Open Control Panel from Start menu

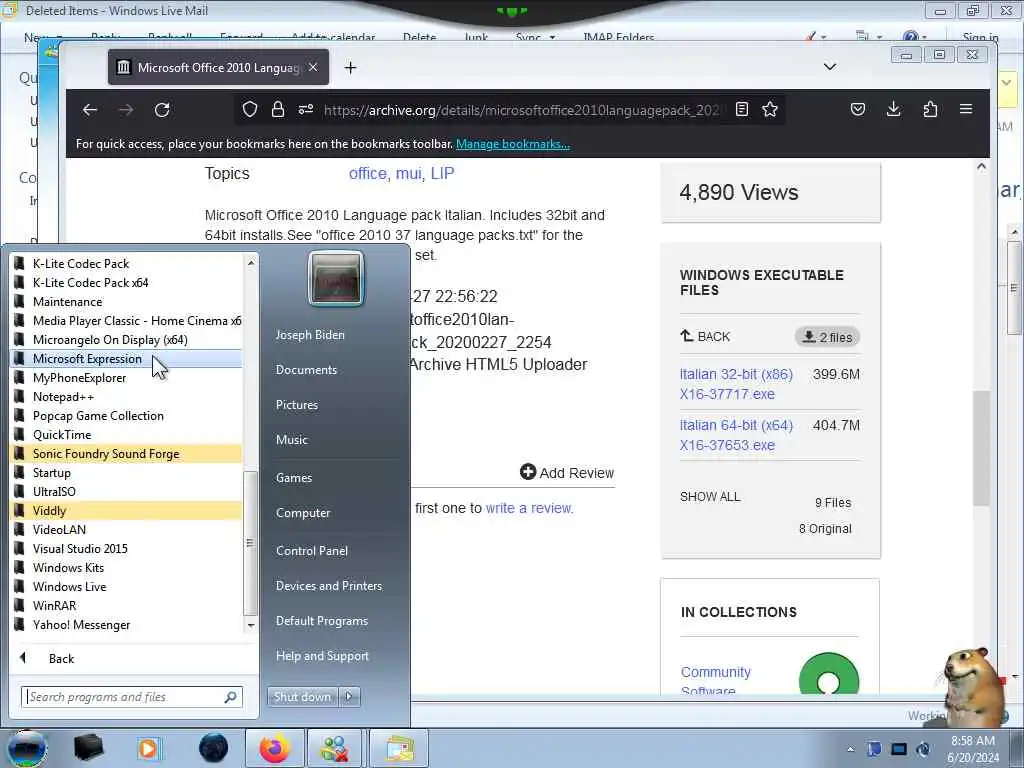[312, 551]
